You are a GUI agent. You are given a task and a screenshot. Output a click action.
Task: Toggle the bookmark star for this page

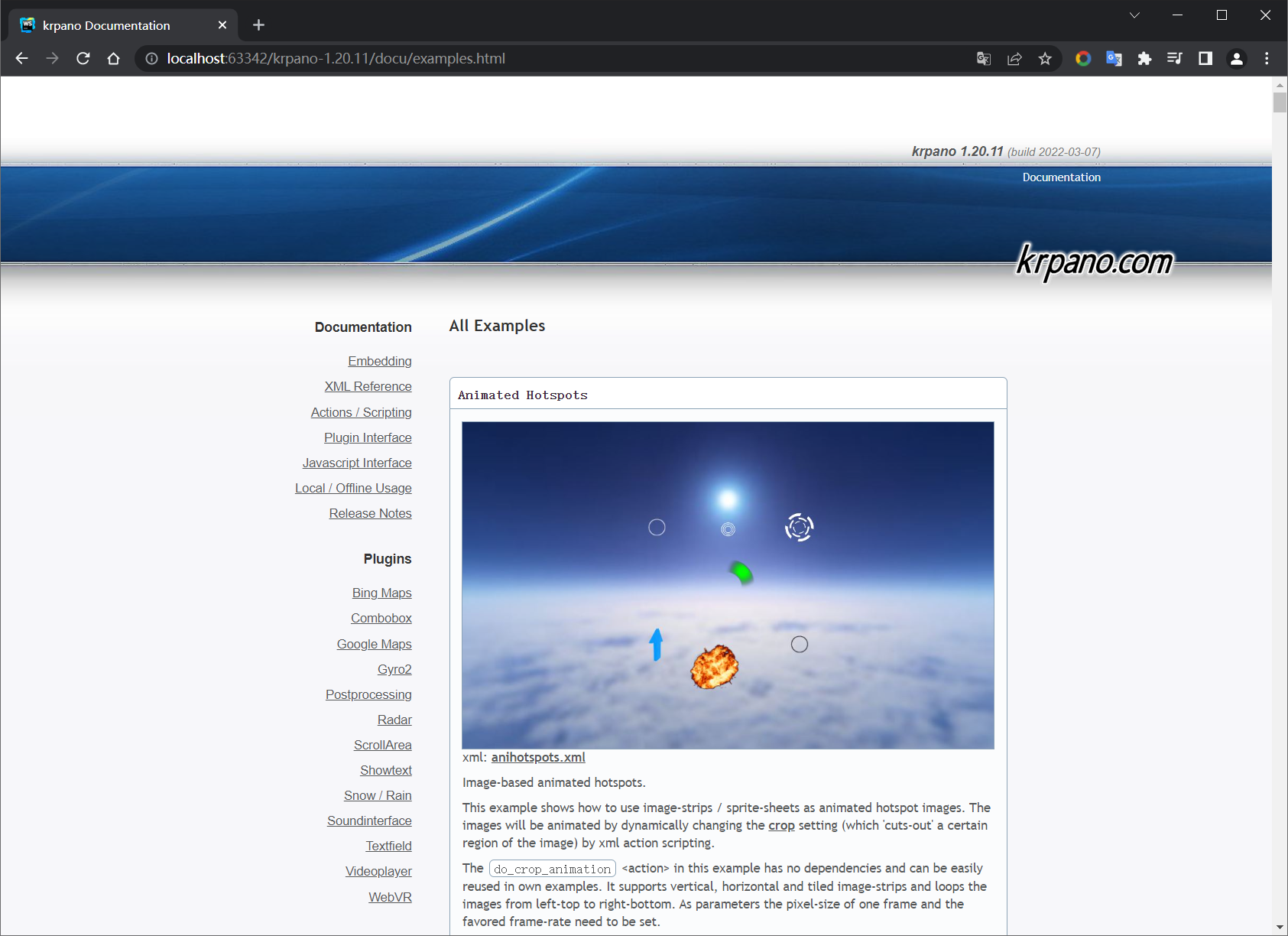tap(1045, 58)
